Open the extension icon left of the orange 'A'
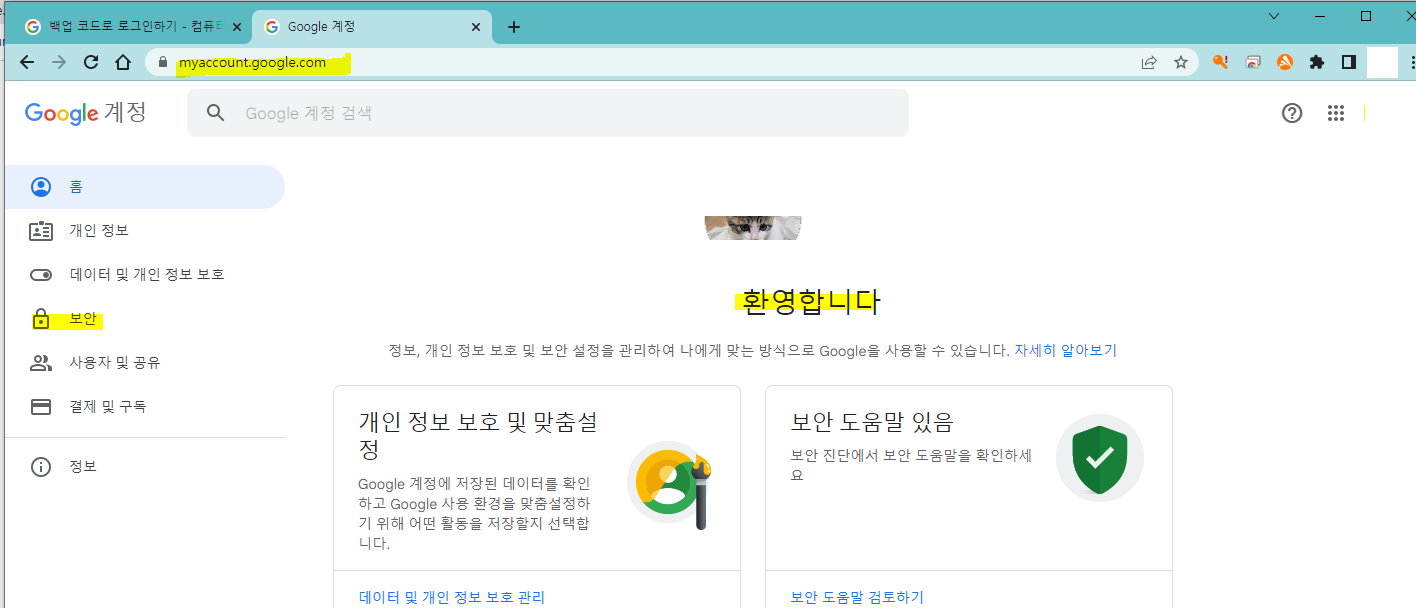Screen dimensions: 1416x608 click(1253, 62)
